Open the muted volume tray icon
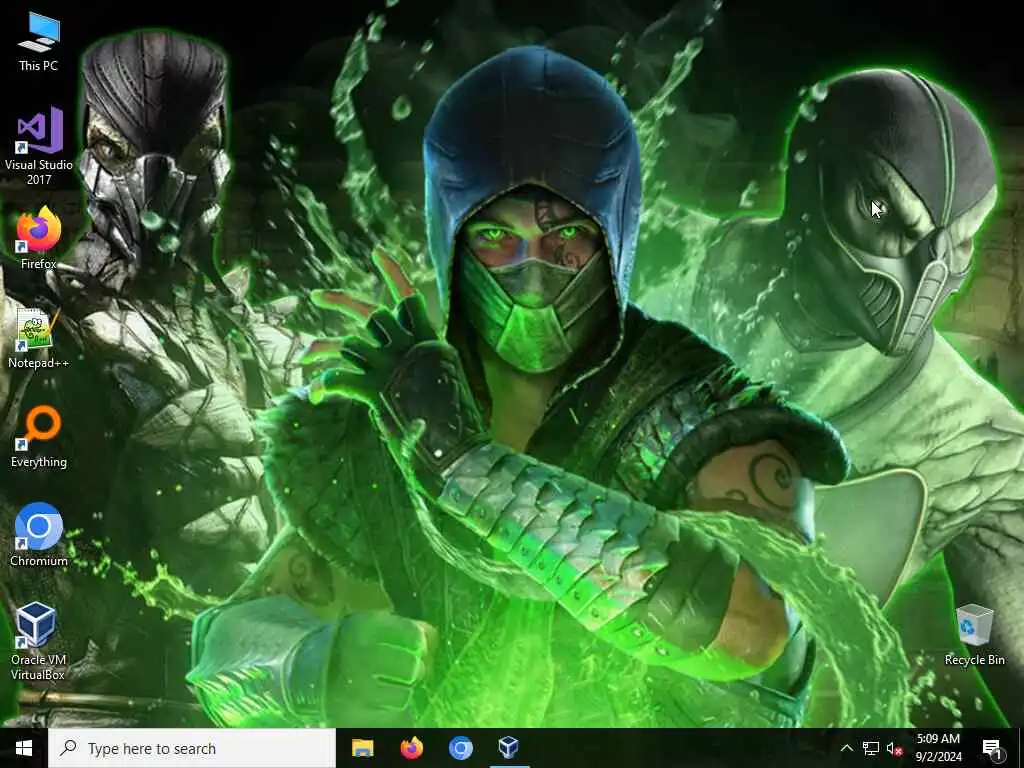The image size is (1024, 768). pos(895,748)
